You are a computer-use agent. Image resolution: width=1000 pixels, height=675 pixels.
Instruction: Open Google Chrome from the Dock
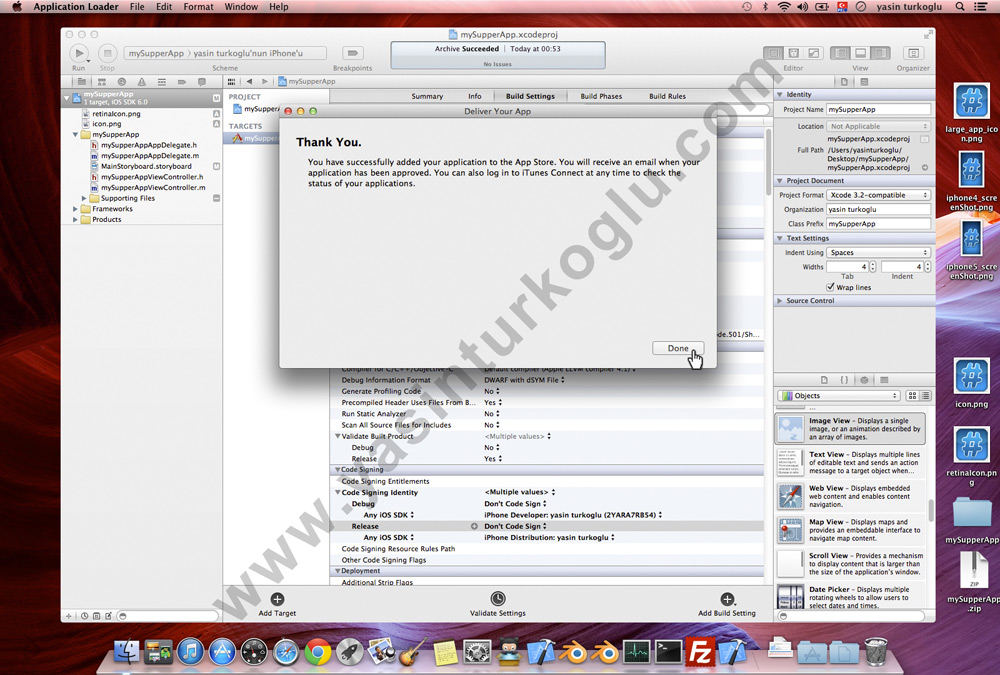[318, 652]
